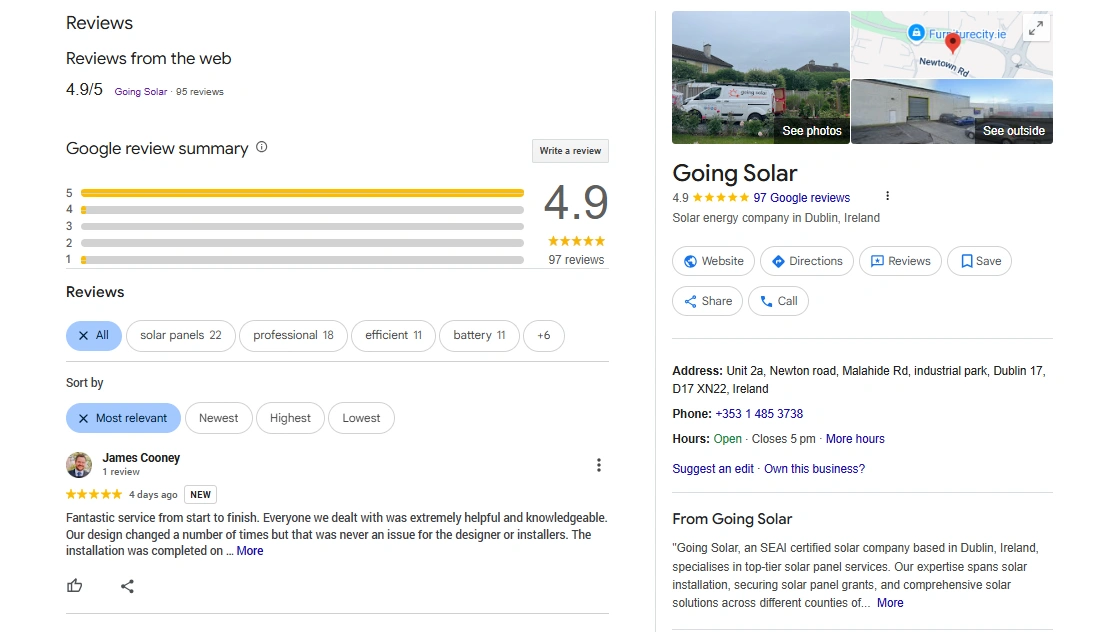The height and width of the screenshot is (632, 1104).
Task: Click the 5-star rating bar
Action: coord(302,193)
